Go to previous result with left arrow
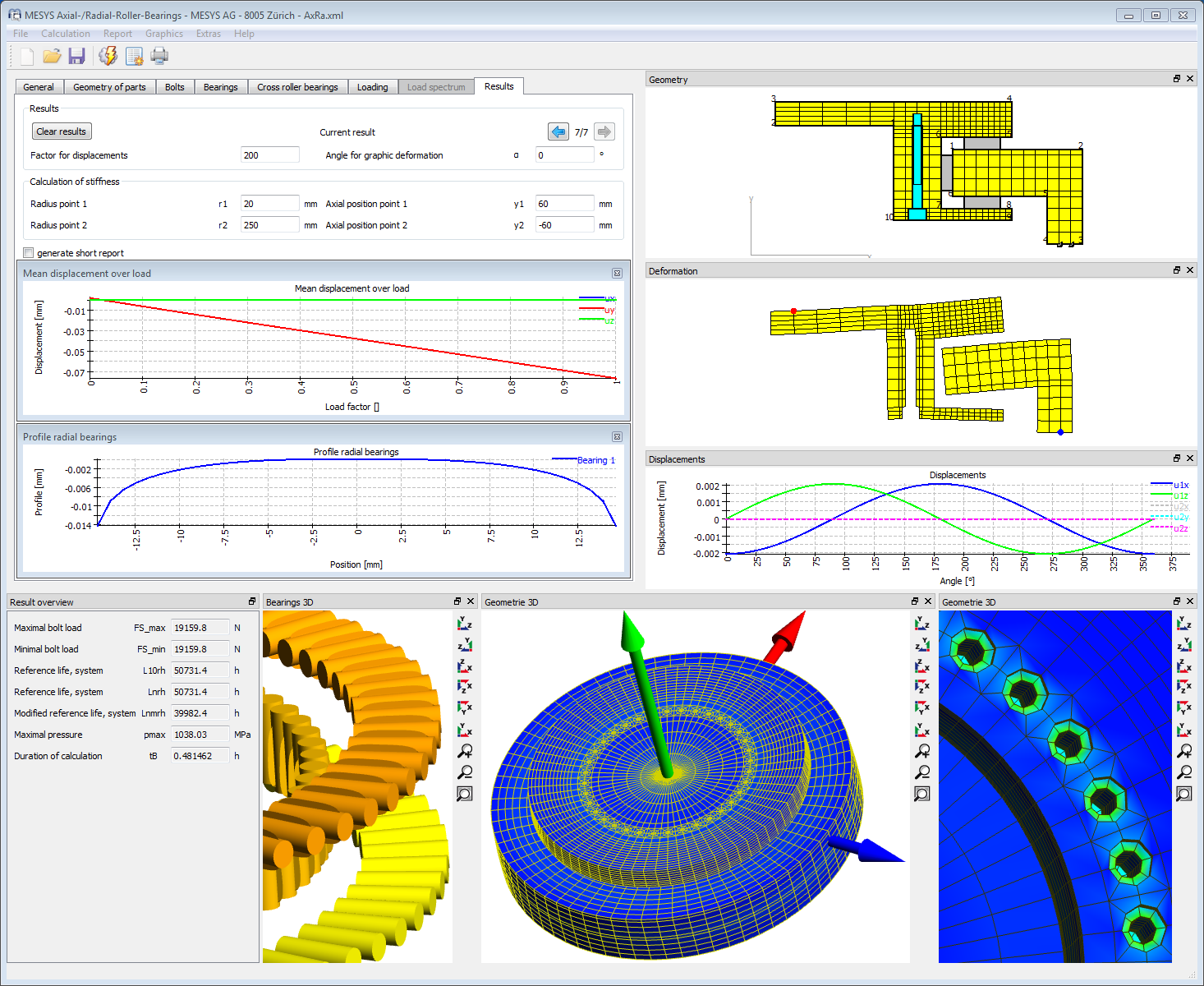 click(558, 131)
